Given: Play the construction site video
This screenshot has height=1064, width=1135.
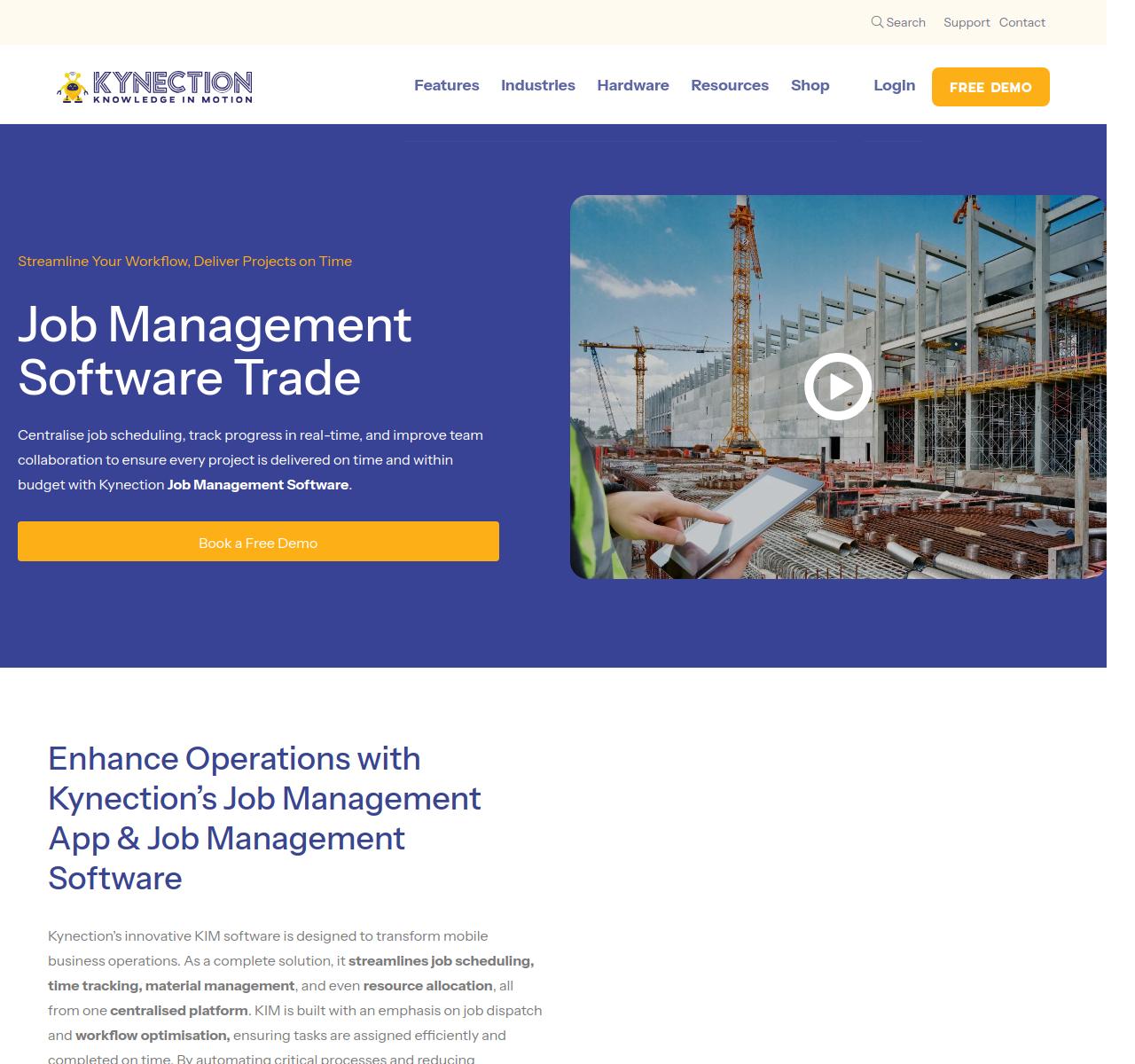Looking at the screenshot, I should tap(838, 387).
